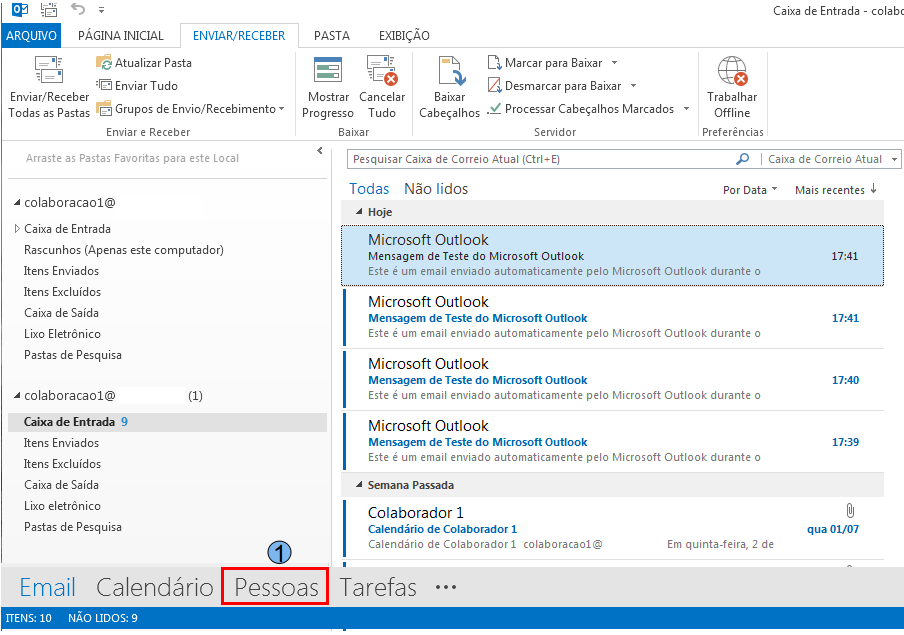Filter by Não lidos messages
The image size is (904, 635).
pos(436,189)
